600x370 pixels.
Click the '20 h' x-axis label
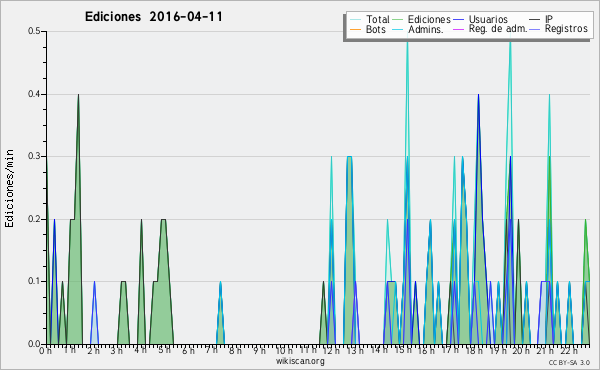pyautogui.click(x=522, y=351)
